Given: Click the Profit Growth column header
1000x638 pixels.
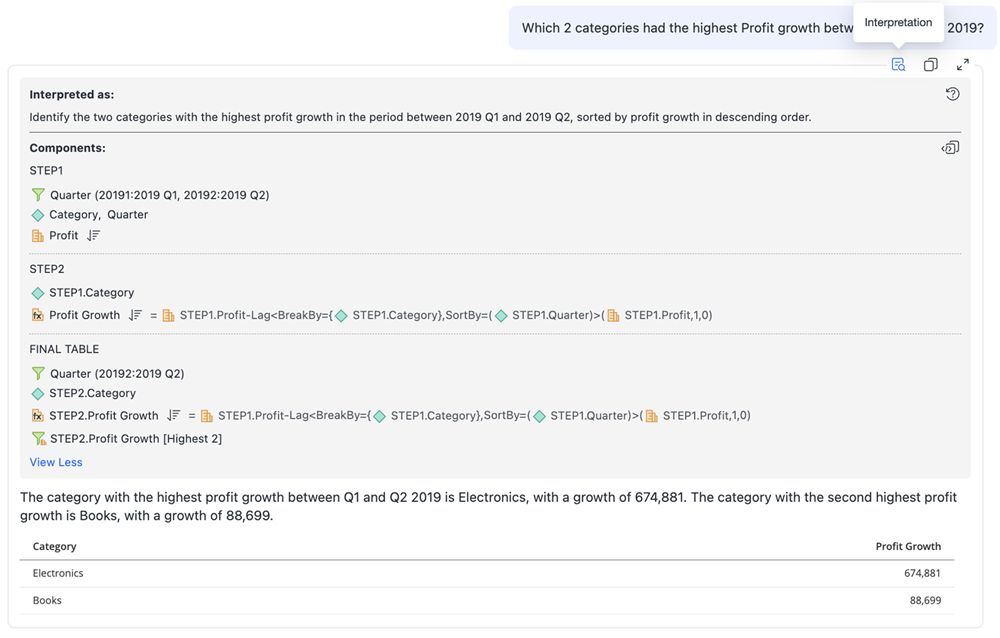Looking at the screenshot, I should (x=907, y=546).
